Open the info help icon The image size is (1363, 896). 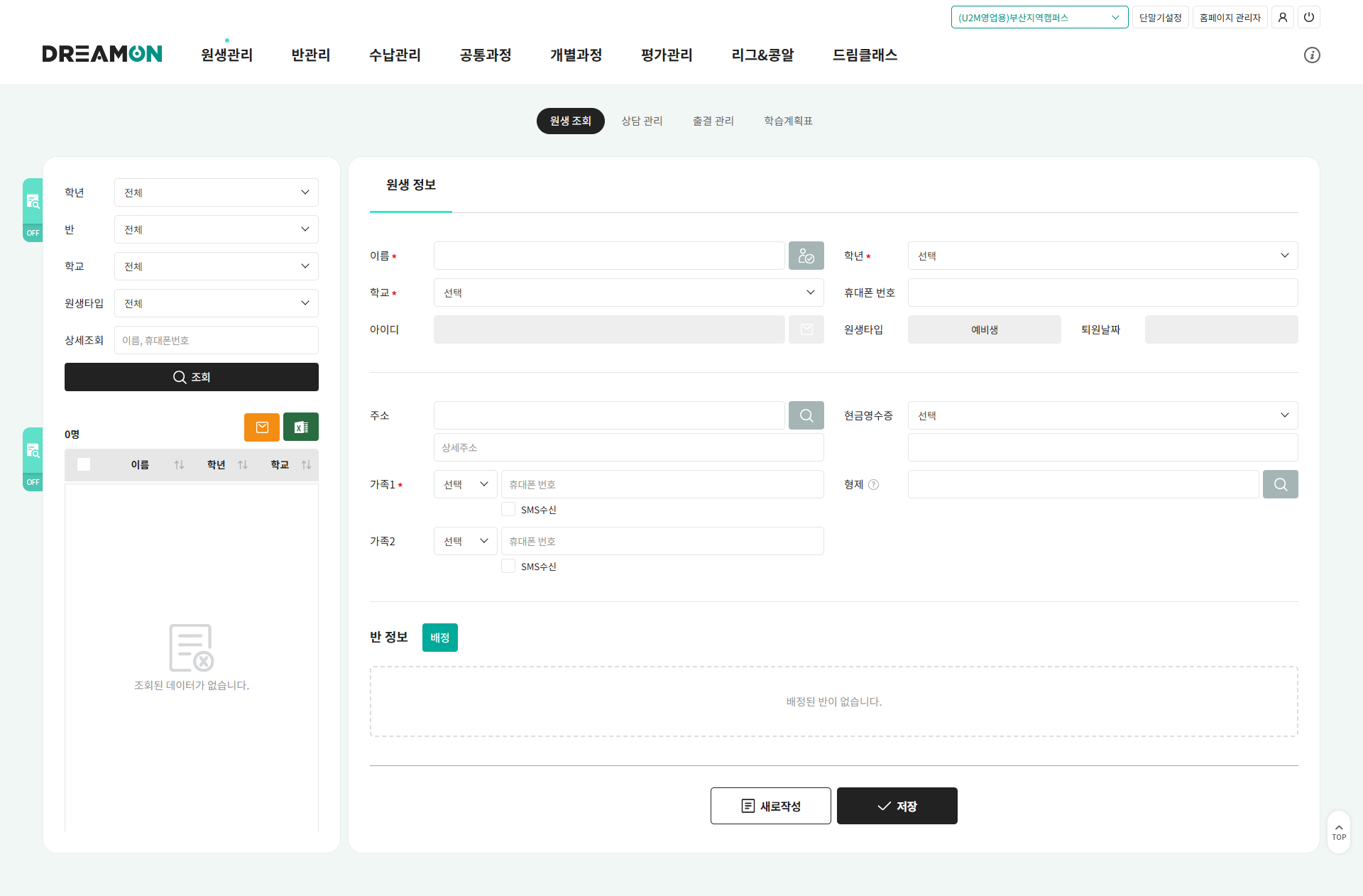coord(1312,55)
